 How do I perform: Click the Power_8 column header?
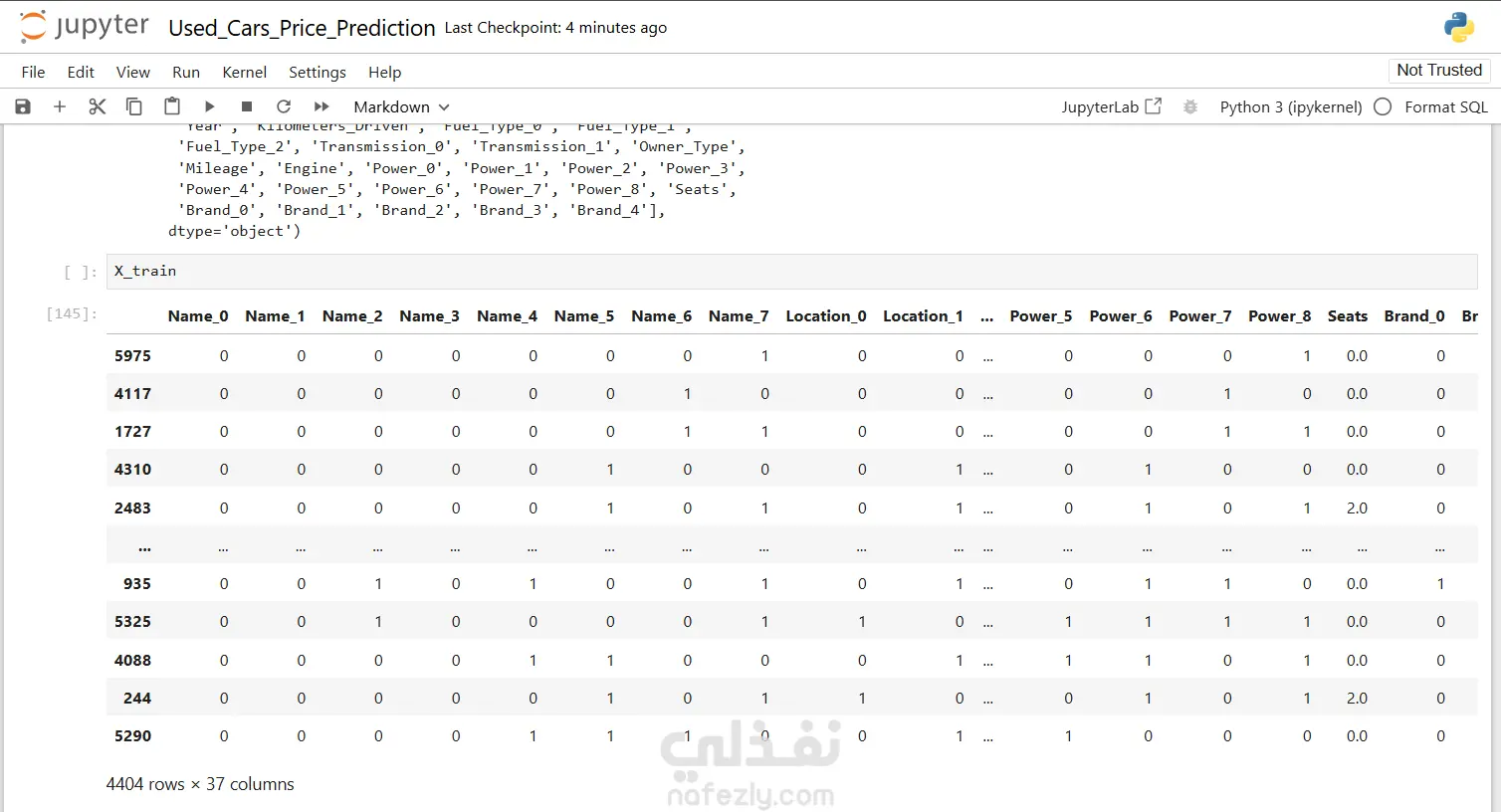click(1279, 315)
